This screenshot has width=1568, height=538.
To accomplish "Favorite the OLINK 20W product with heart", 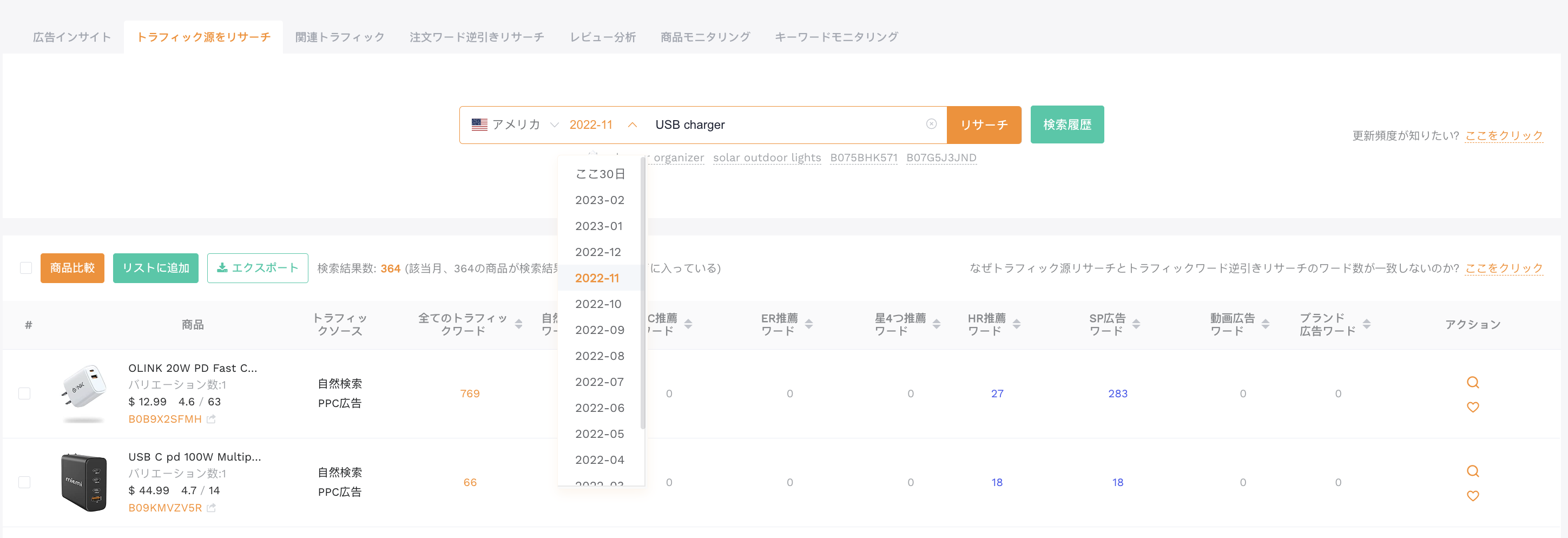I will pyautogui.click(x=1472, y=407).
